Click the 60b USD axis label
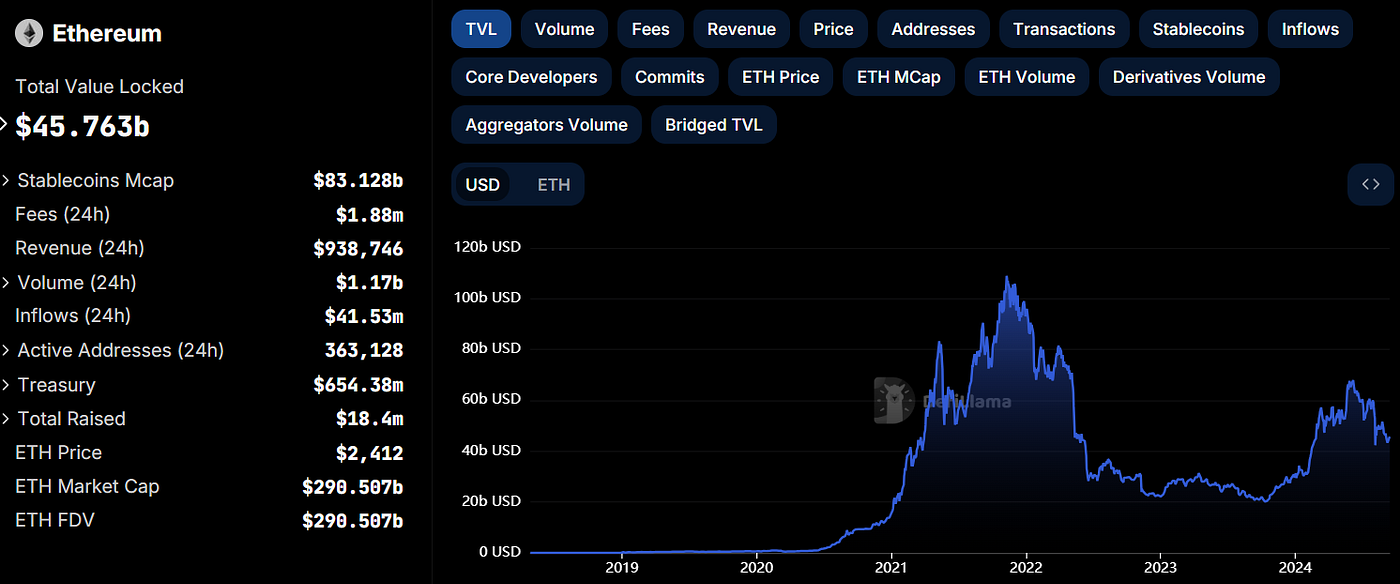The image size is (1400, 584). coord(490,399)
